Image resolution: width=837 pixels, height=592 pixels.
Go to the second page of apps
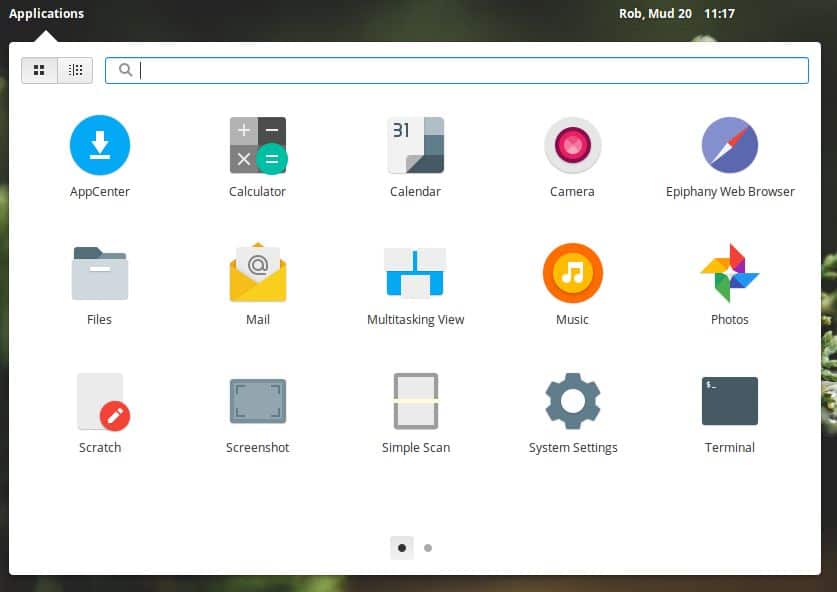coord(428,548)
